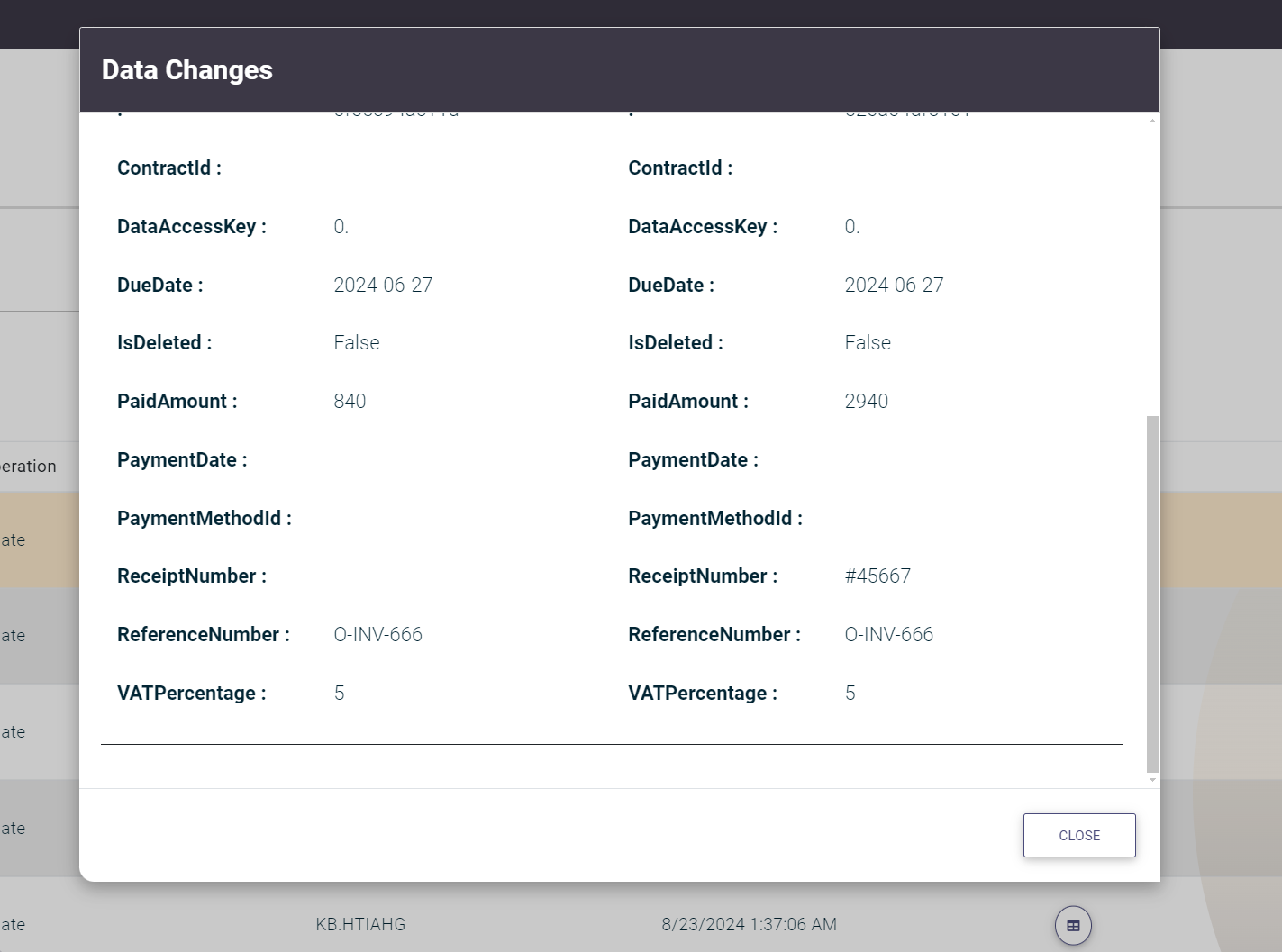Image resolution: width=1282 pixels, height=952 pixels.
Task: Click the KB.HTIAHG cell in the background table
Action: click(x=360, y=925)
